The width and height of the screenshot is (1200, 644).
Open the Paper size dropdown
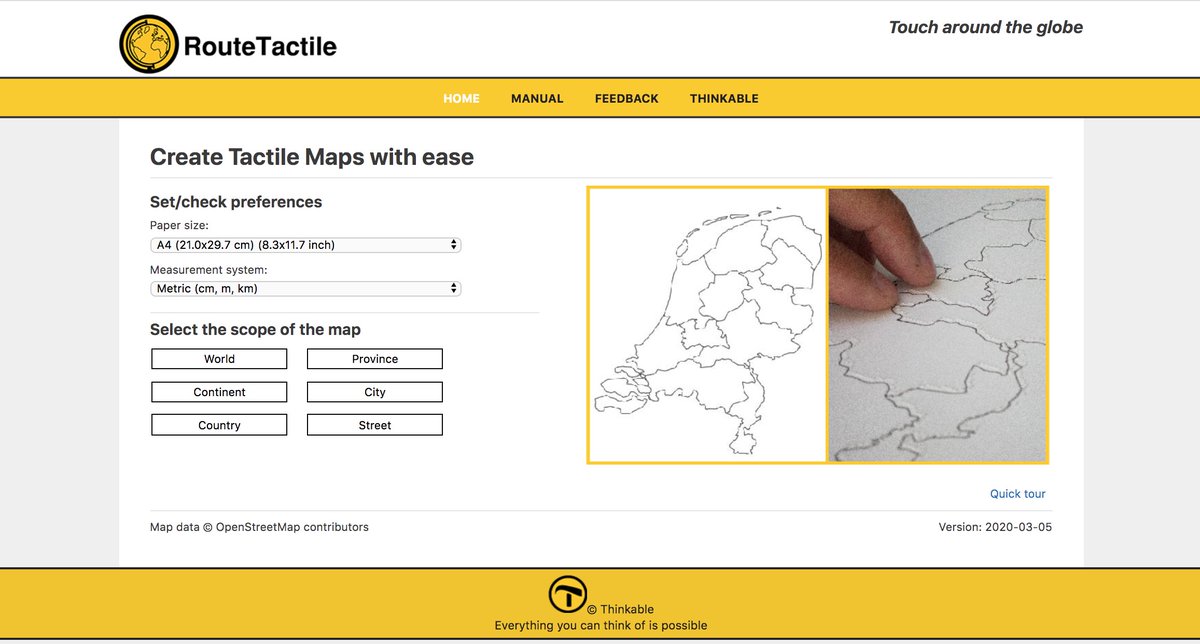pos(306,245)
